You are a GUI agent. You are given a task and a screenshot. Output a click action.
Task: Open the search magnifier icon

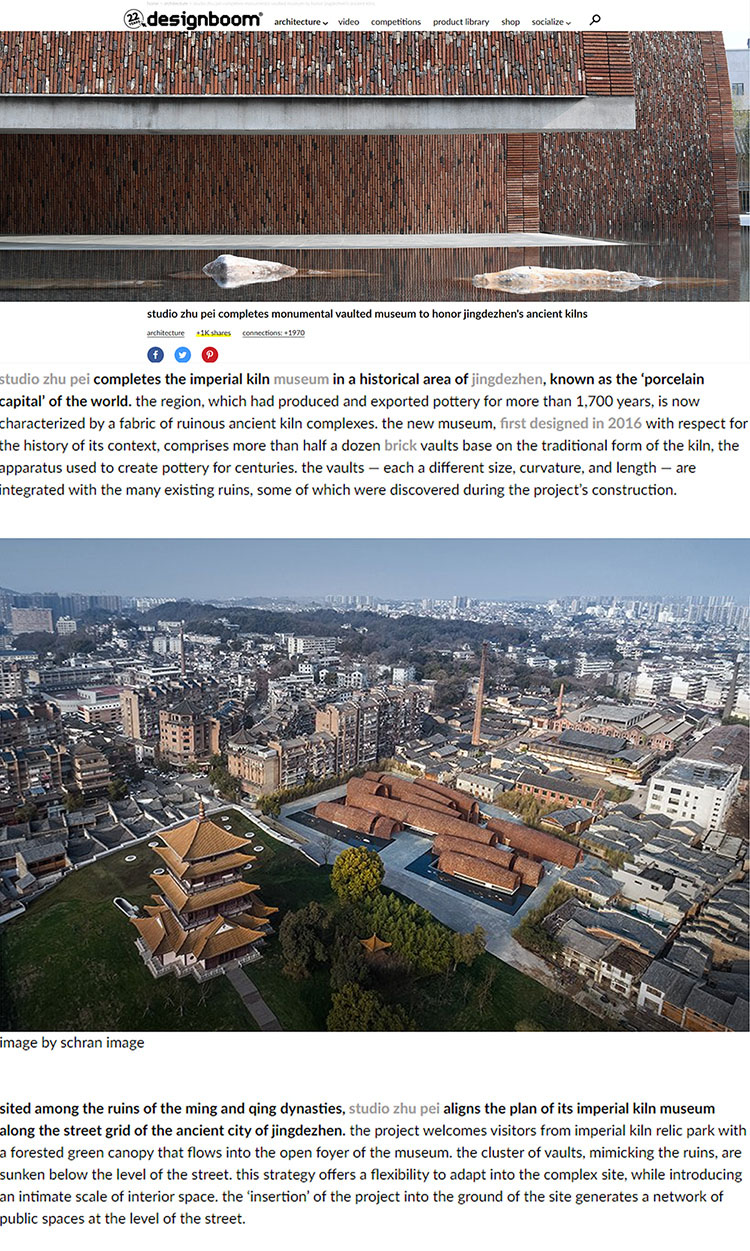(595, 19)
